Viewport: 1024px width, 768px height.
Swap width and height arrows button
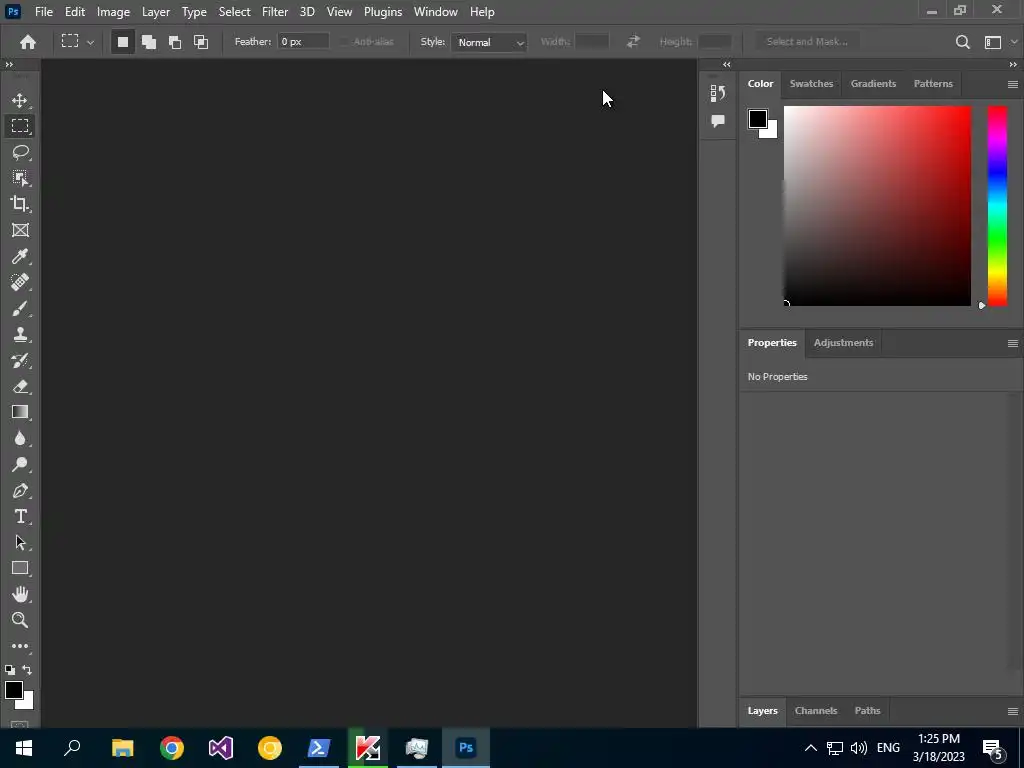pyautogui.click(x=633, y=42)
